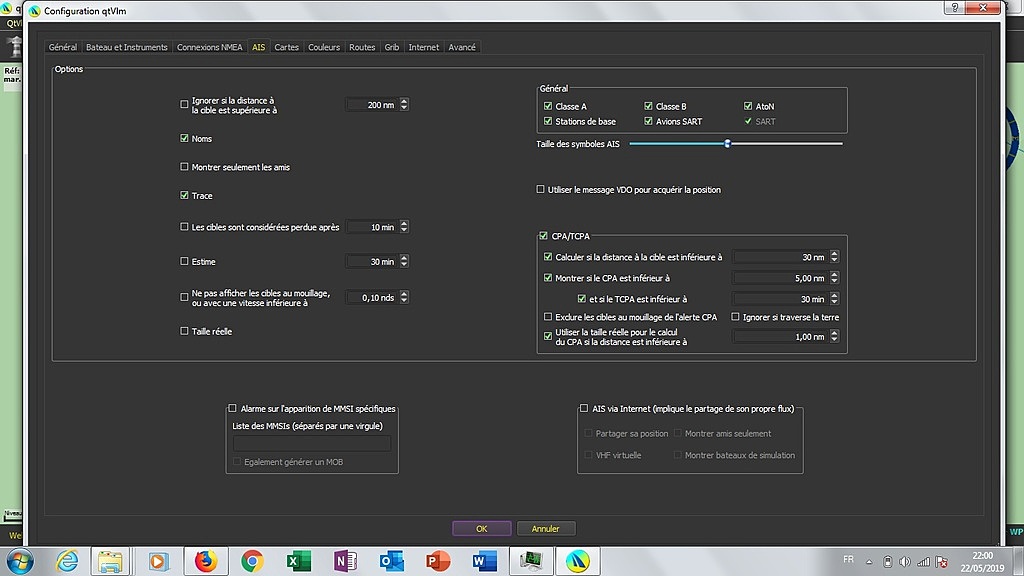Open Outlook from the taskbar
This screenshot has width=1024, height=576.
(x=392, y=561)
